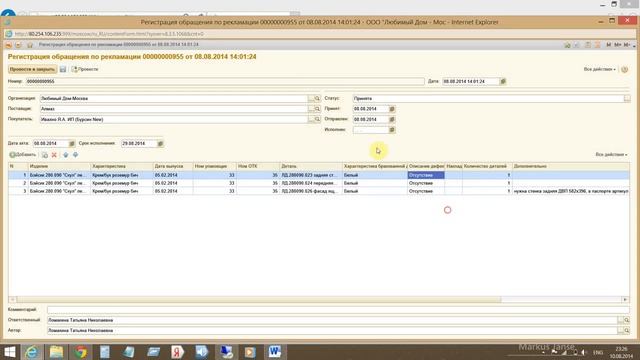
Task: Click horizontal scrollbar right arrow of table
Action: click(625, 300)
